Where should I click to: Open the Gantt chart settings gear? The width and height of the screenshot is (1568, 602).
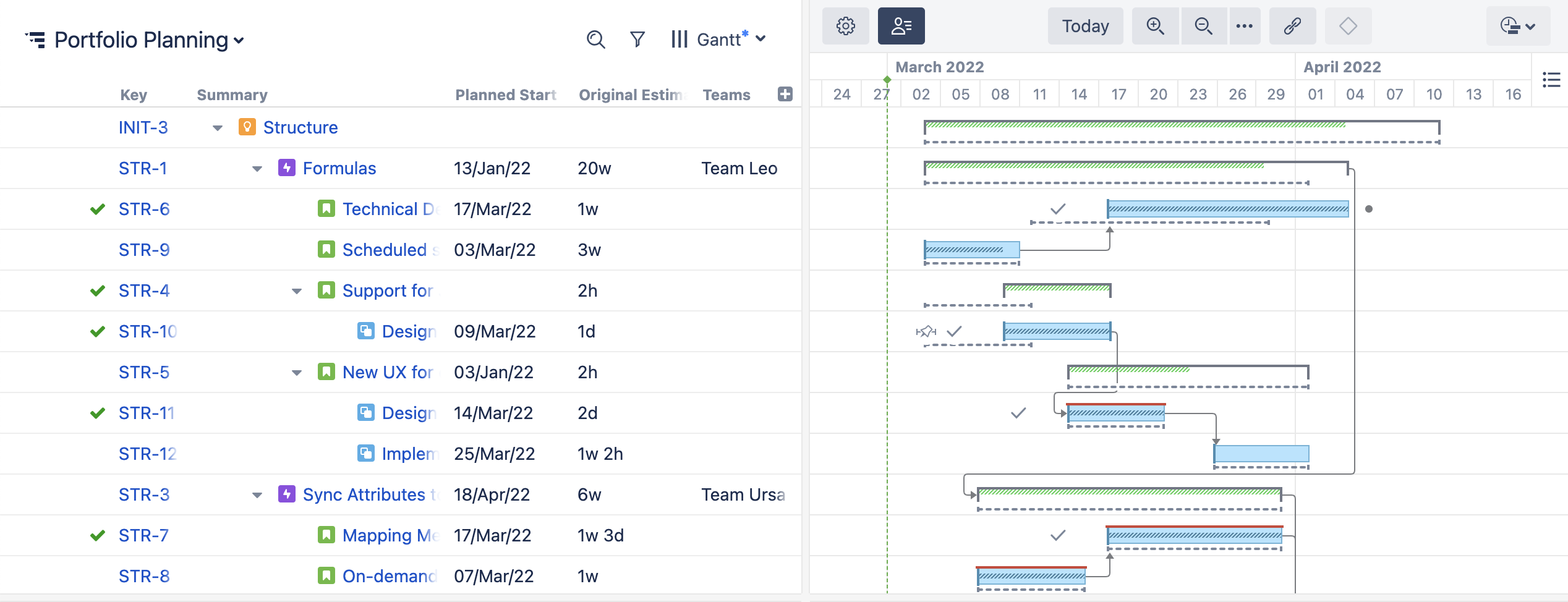(845, 26)
